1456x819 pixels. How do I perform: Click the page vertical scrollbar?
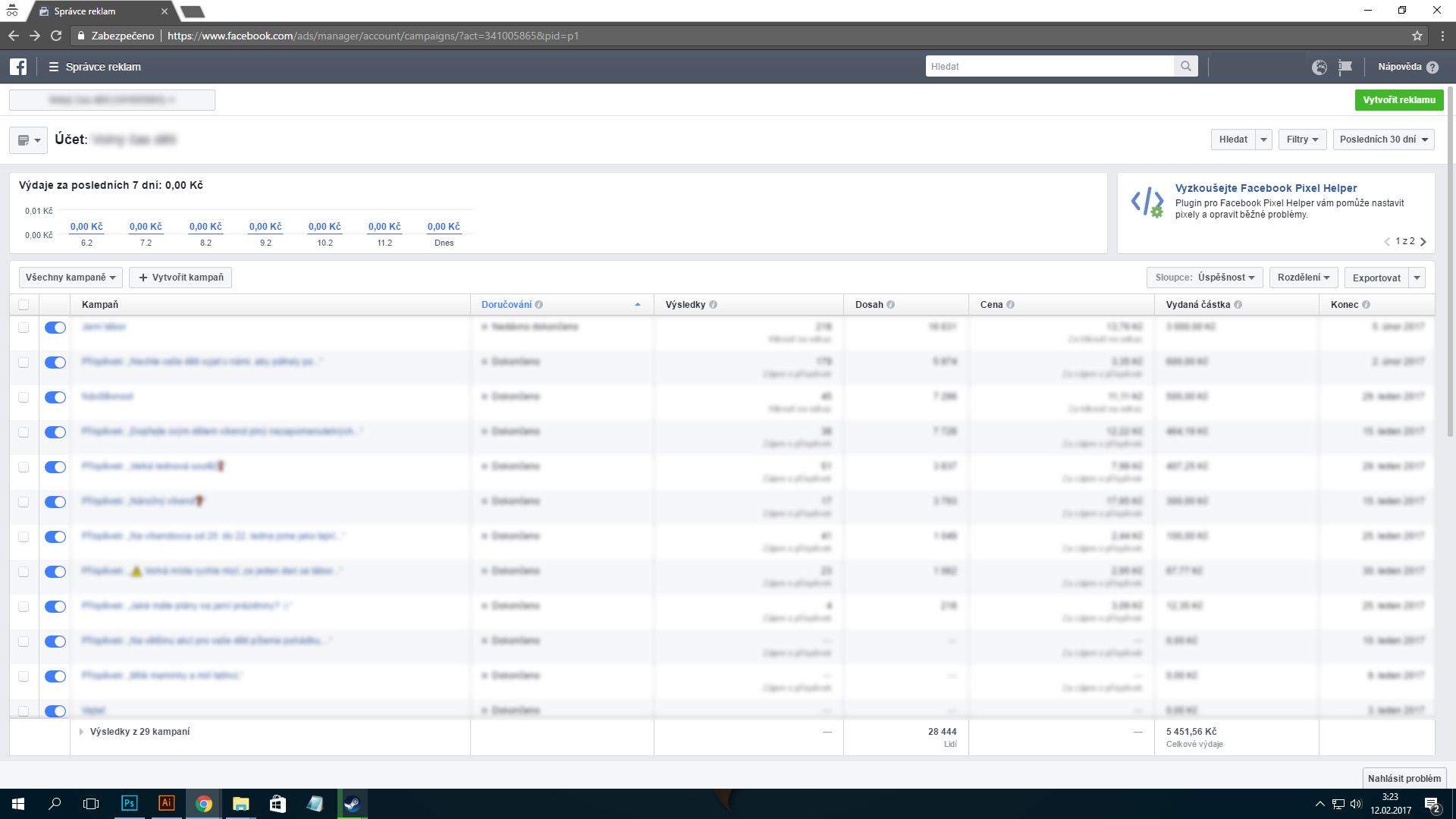coord(1451,262)
